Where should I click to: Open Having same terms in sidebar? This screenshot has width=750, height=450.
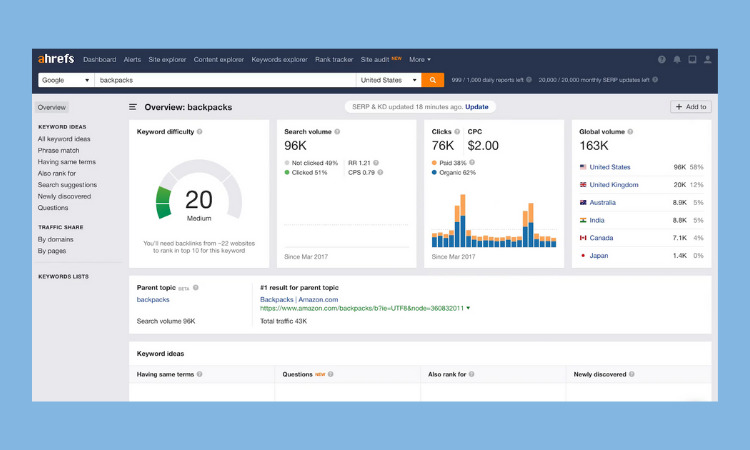(66, 162)
